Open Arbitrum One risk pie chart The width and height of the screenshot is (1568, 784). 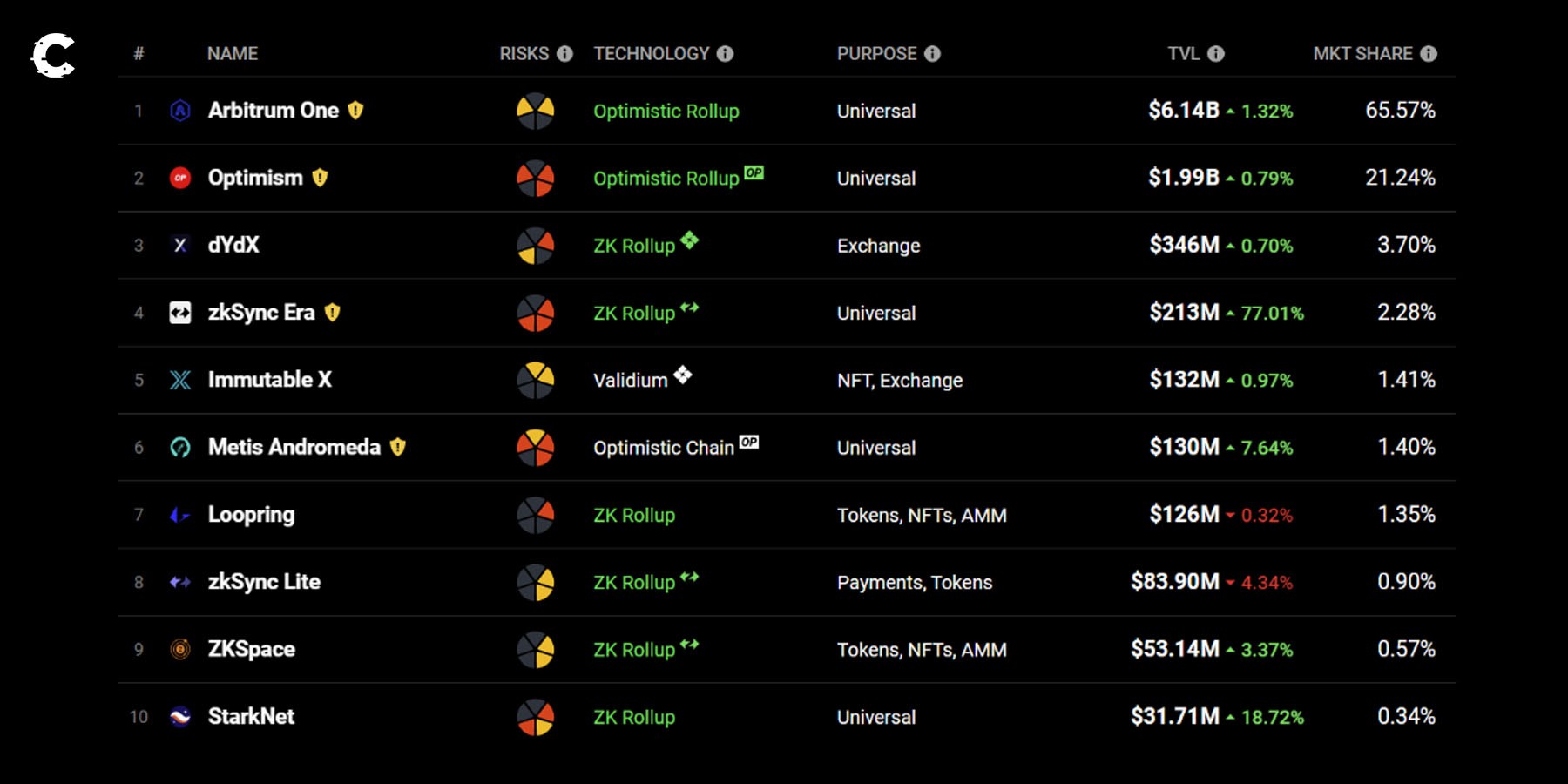pyautogui.click(x=536, y=111)
